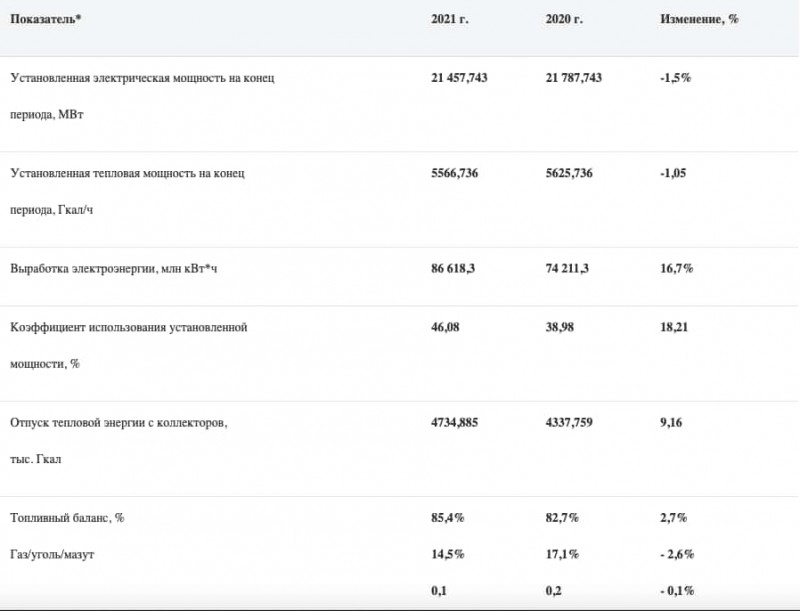Click the 9,16 change cell

click(671, 423)
